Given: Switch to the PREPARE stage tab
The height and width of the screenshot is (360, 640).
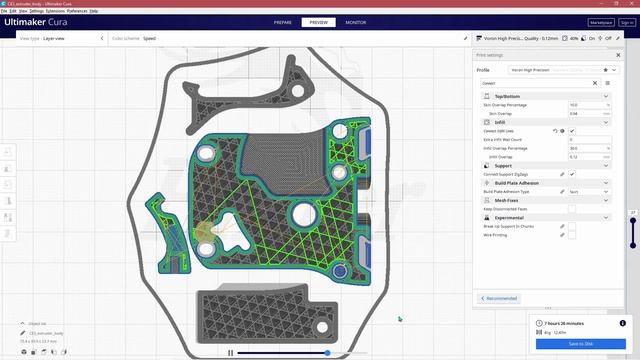Looking at the screenshot, I should pyautogui.click(x=282, y=22).
